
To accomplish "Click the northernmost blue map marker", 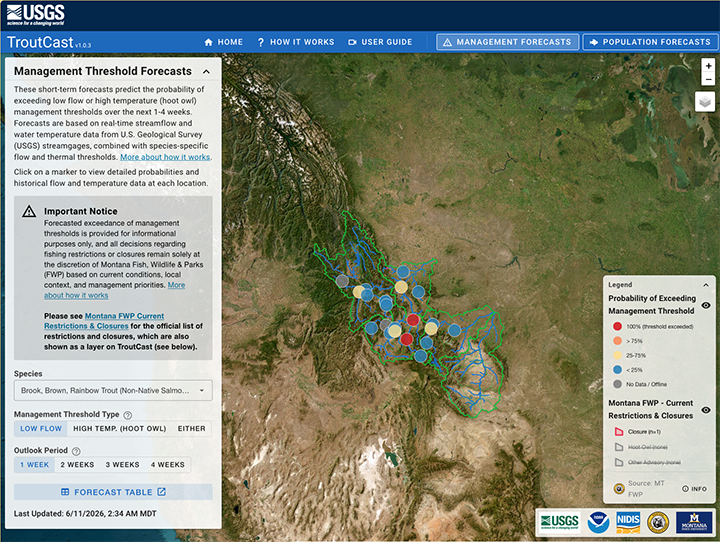I will click(403, 271).
